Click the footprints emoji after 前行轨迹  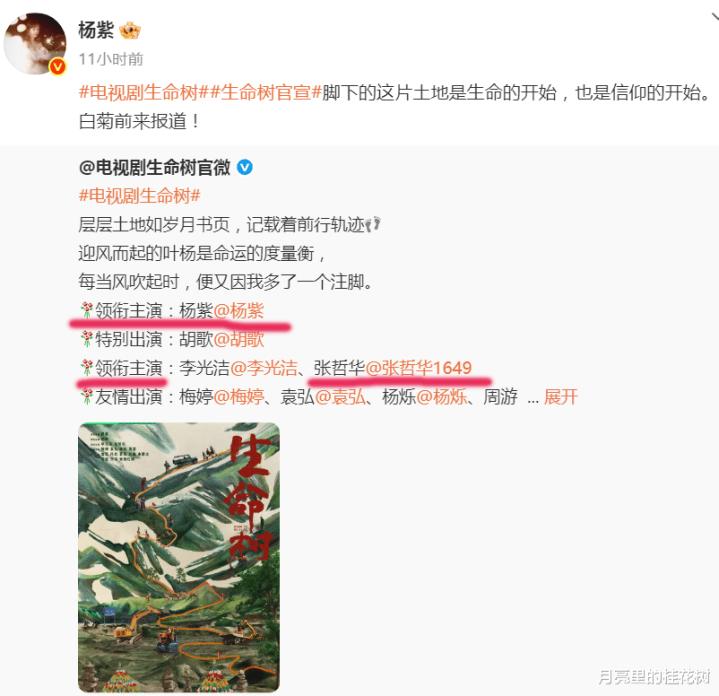(373, 224)
